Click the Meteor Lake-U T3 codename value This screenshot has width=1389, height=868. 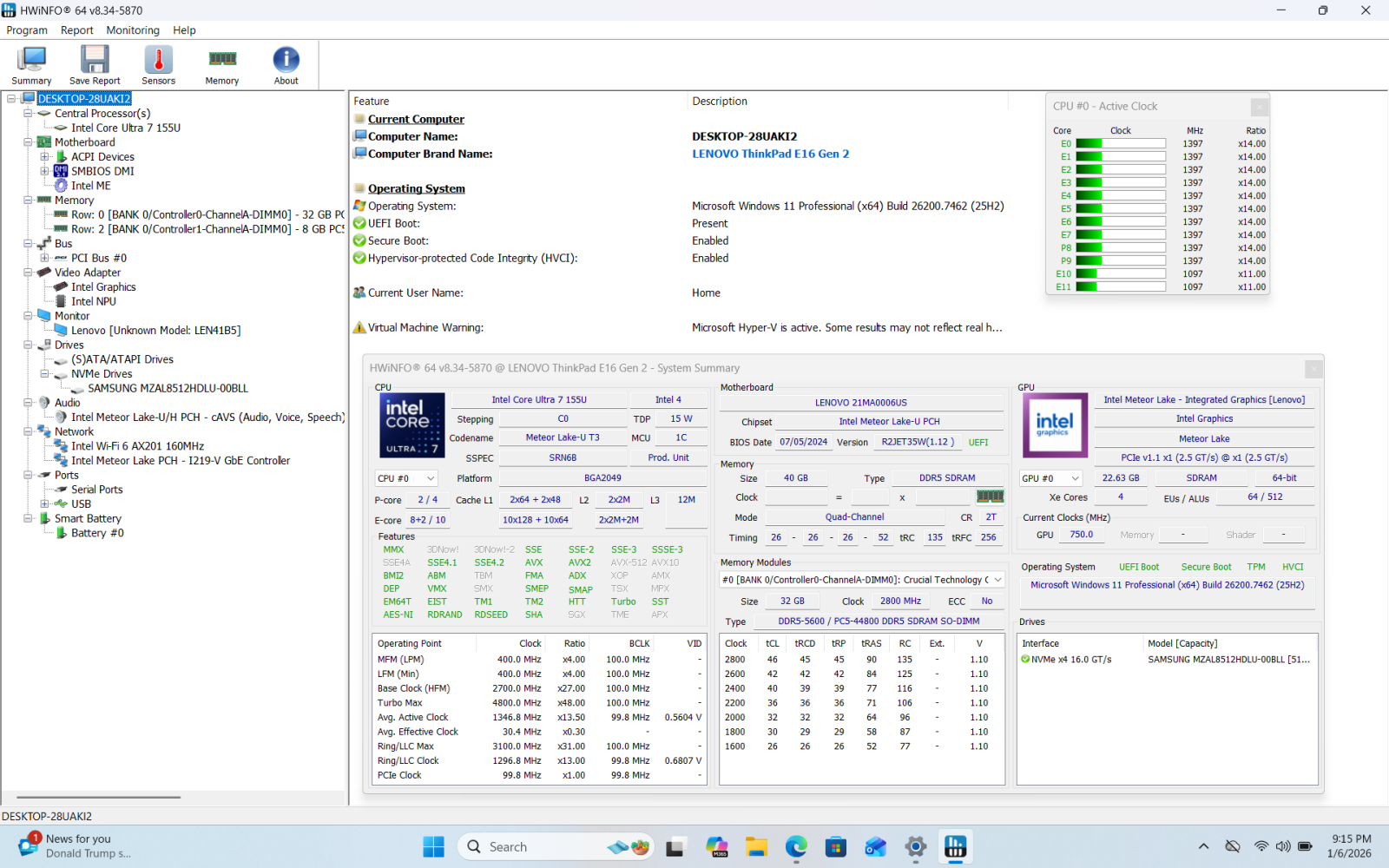point(563,437)
